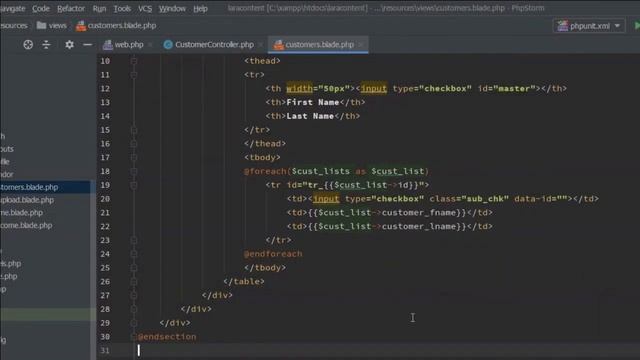Click the @foreach directive on line 18
Screen dimensions: 640x360
[x=265, y=171]
